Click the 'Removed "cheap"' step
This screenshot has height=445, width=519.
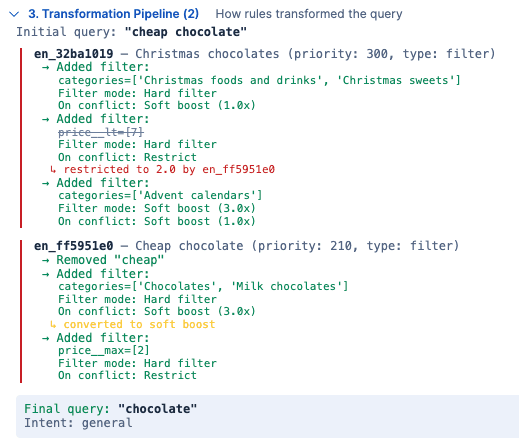(110, 260)
